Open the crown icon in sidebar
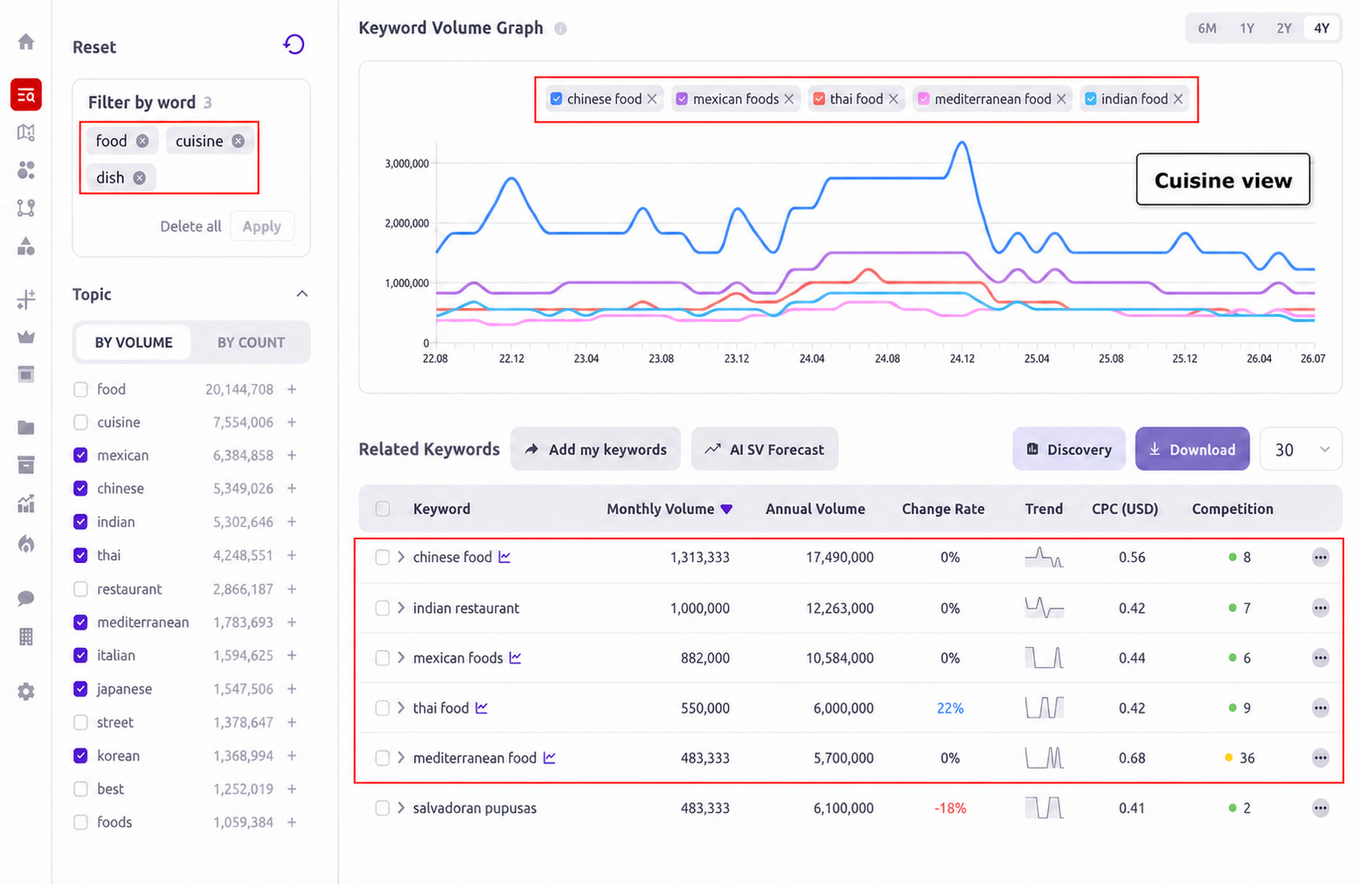Viewport: 1360px width, 884px height. click(x=26, y=337)
